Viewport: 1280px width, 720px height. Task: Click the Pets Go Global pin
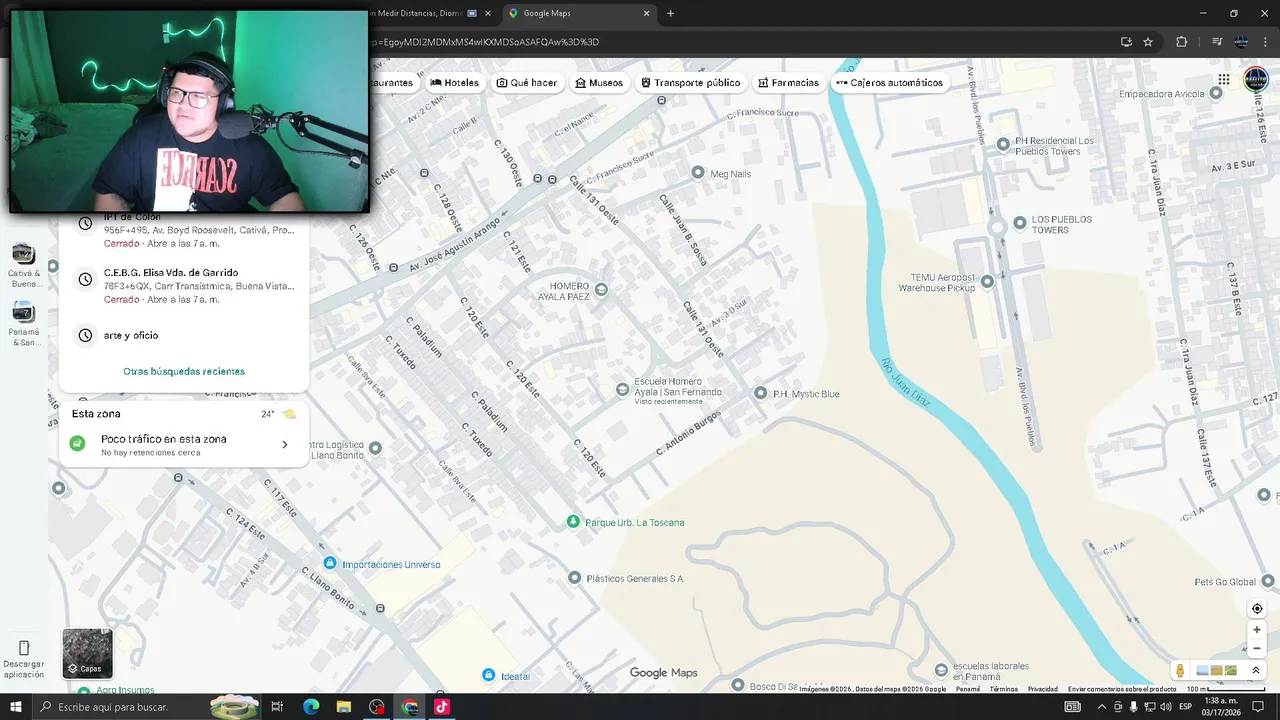(x=1267, y=581)
